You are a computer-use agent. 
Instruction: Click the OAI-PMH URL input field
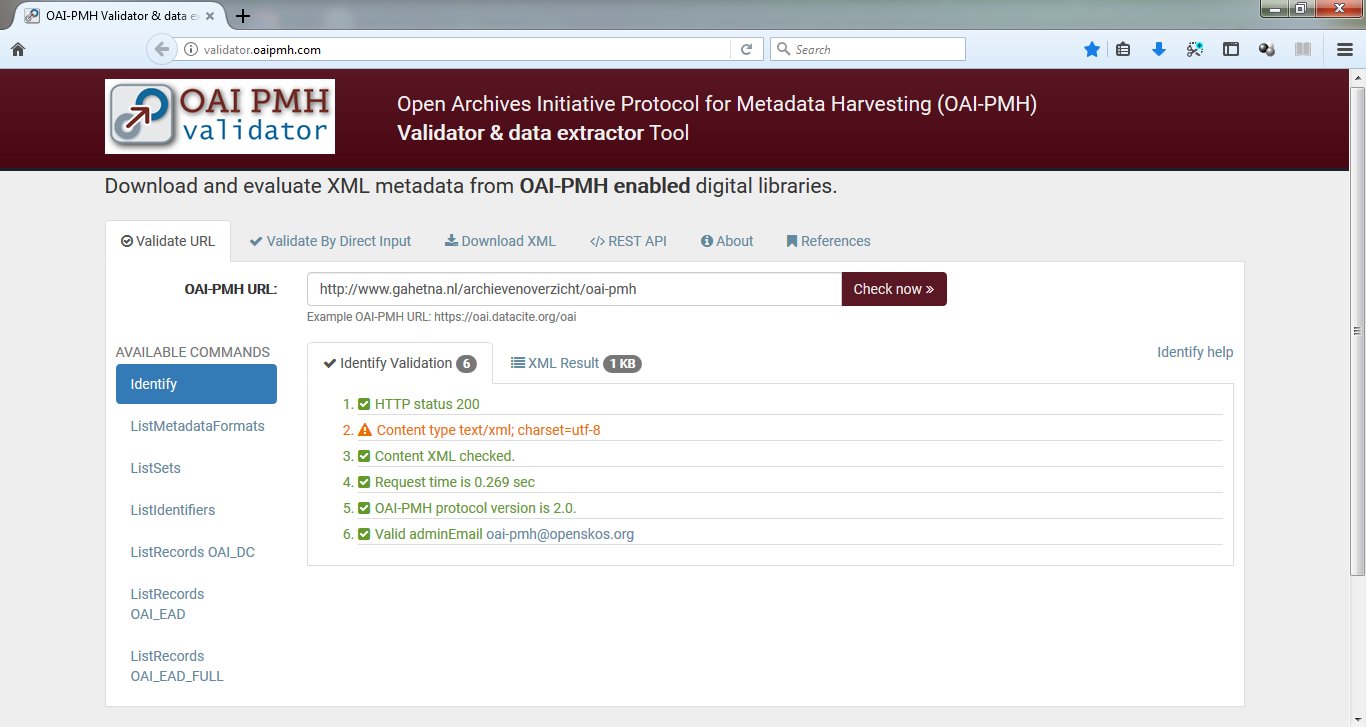pyautogui.click(x=574, y=289)
